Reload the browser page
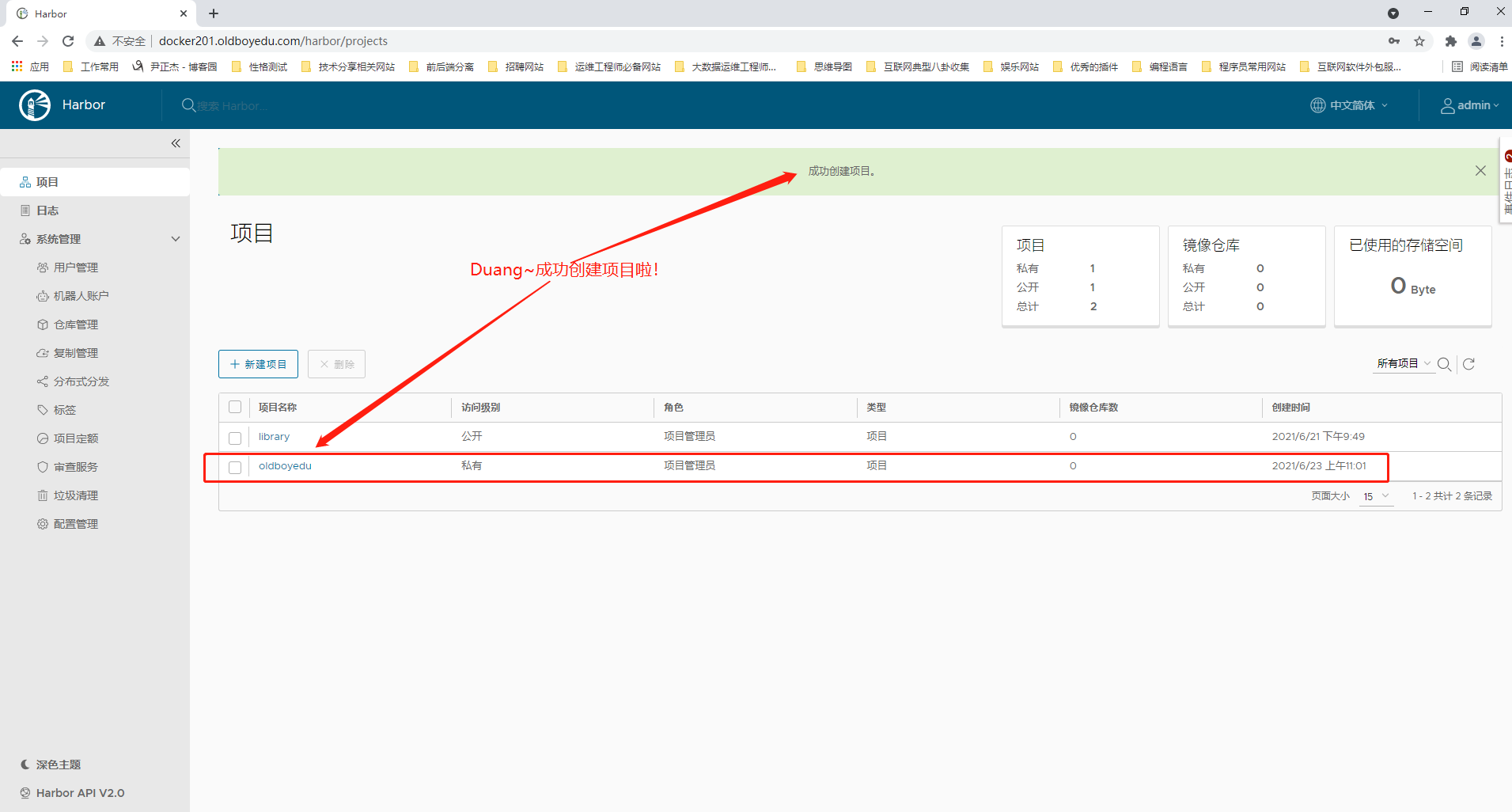The image size is (1512, 812). pyautogui.click(x=68, y=41)
